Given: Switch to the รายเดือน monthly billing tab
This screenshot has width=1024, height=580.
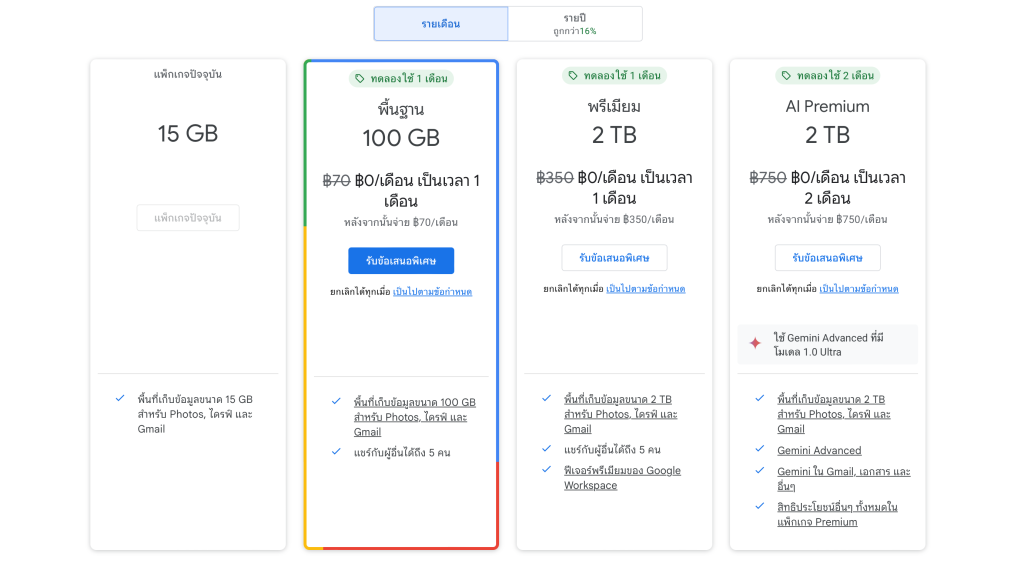Looking at the screenshot, I should coord(440,24).
